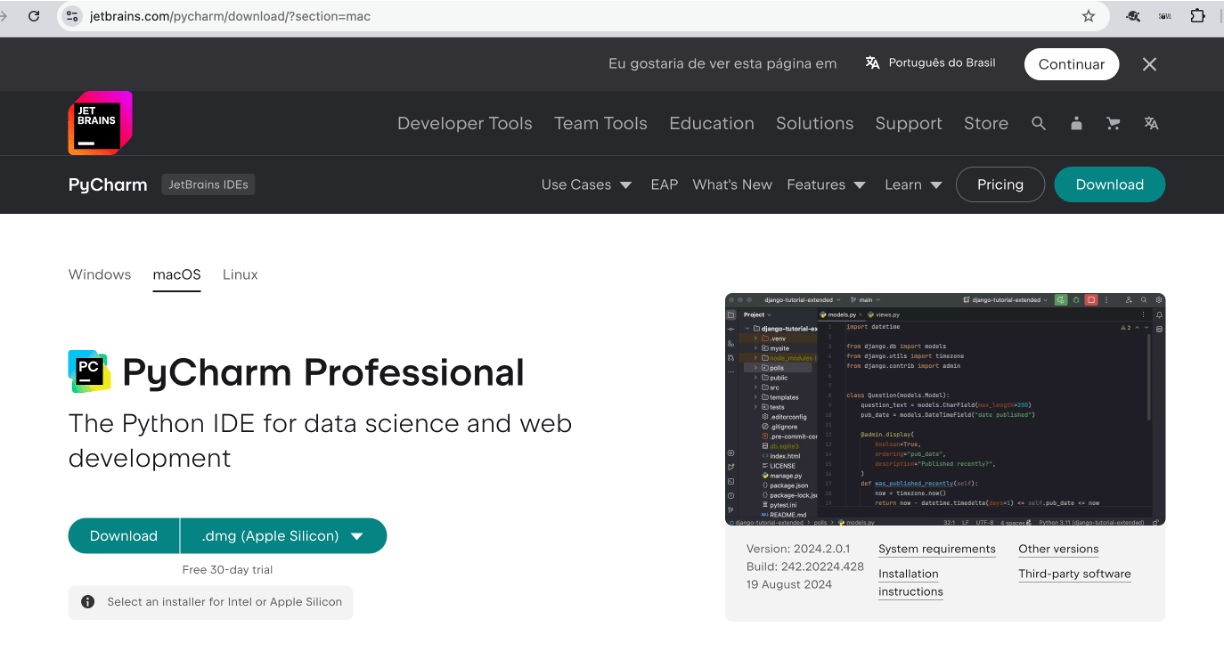The width and height of the screenshot is (1224, 660).
Task: Bookmark this page with the star icon
Action: (x=1088, y=16)
